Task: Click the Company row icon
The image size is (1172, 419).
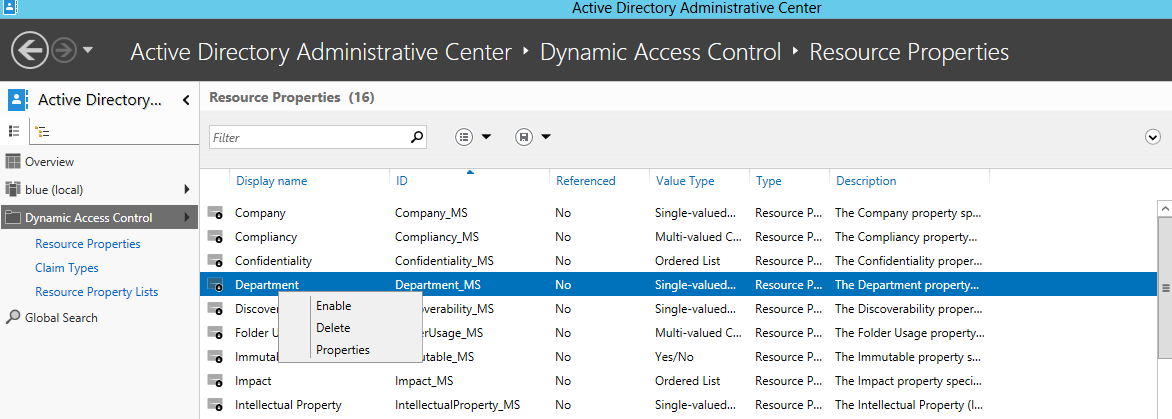Action: [215, 213]
